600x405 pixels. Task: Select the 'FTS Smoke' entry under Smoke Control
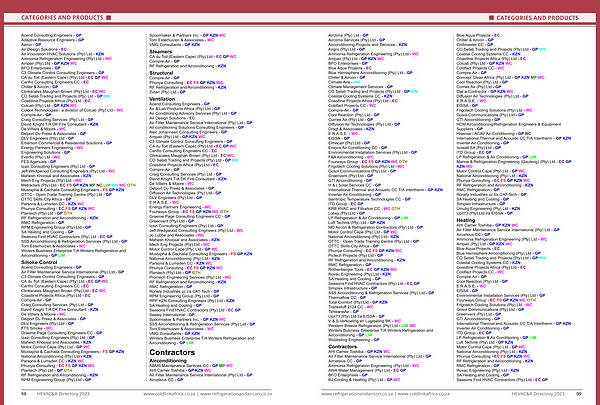pos(37,328)
